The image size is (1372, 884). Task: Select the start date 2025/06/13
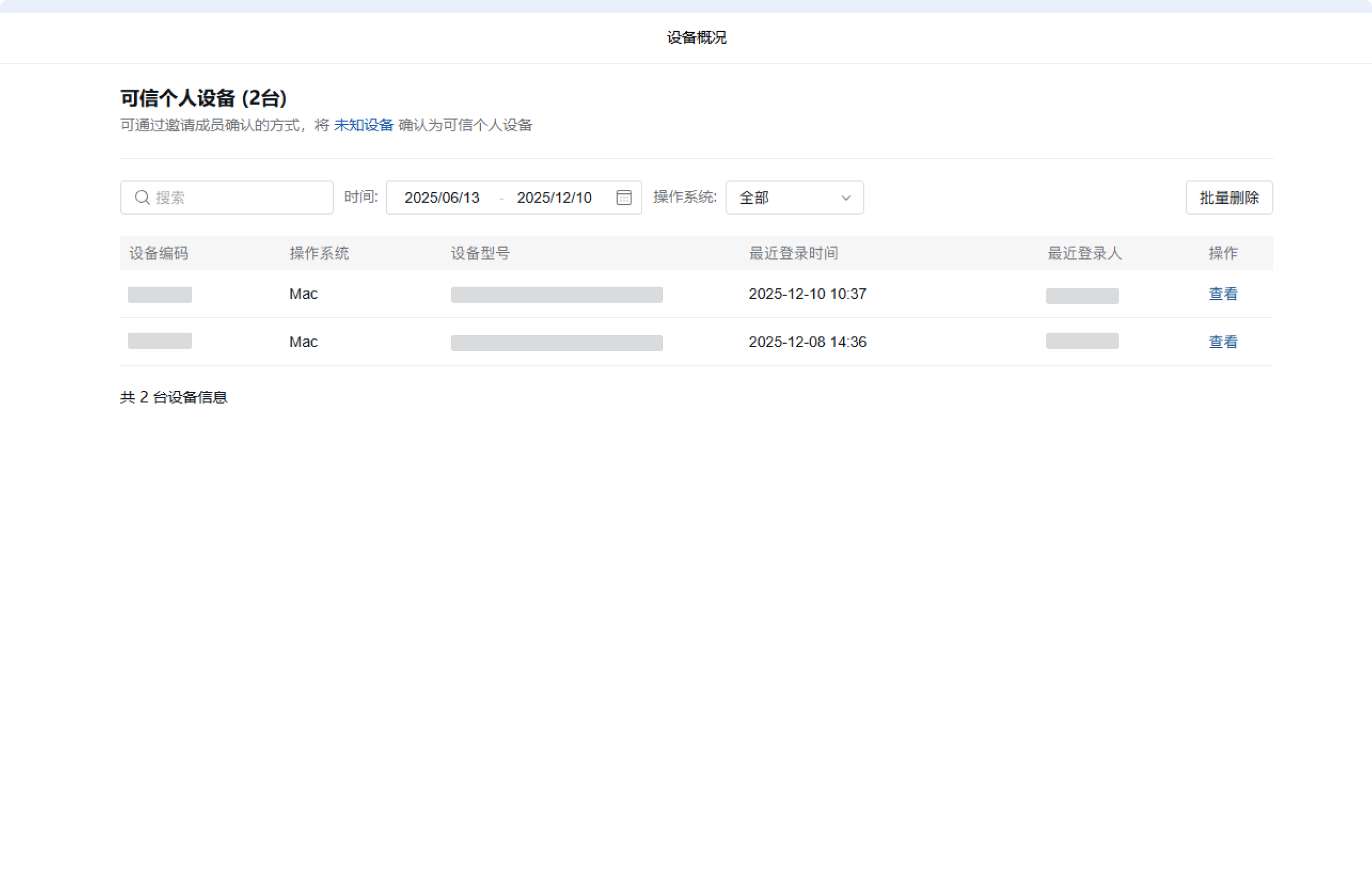click(x=441, y=197)
